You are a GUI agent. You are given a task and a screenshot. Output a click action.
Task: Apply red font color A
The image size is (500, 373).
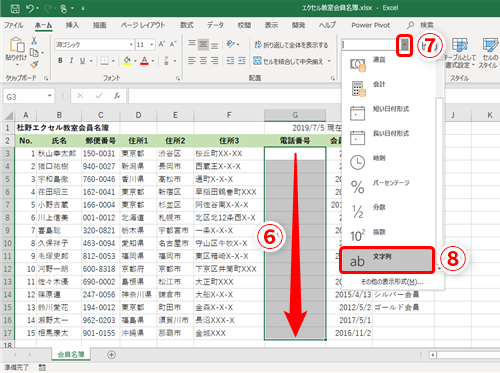click(x=144, y=61)
